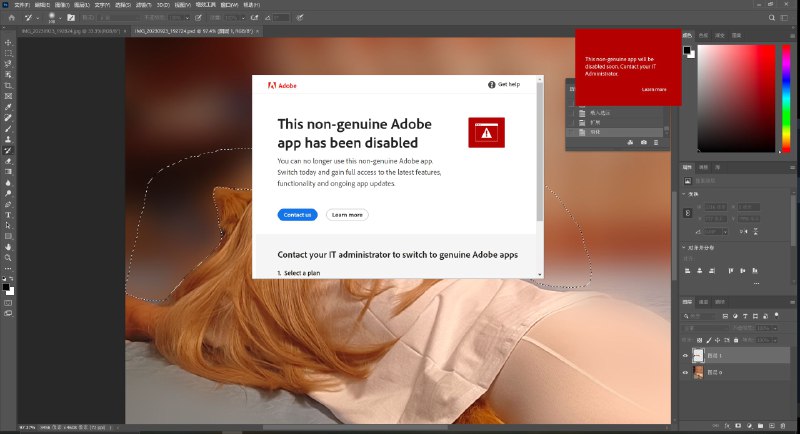Open the 3D menu

click(x=163, y=5)
